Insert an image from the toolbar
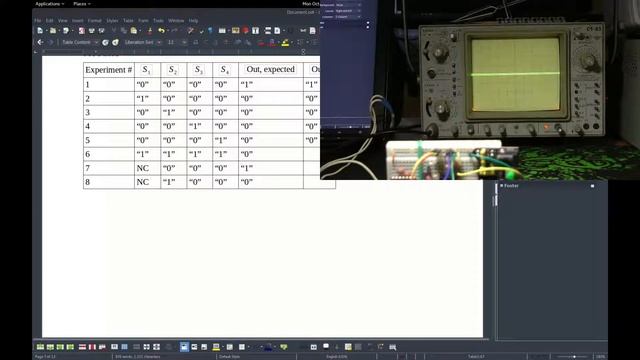This screenshot has height=360, width=640. 236,31
